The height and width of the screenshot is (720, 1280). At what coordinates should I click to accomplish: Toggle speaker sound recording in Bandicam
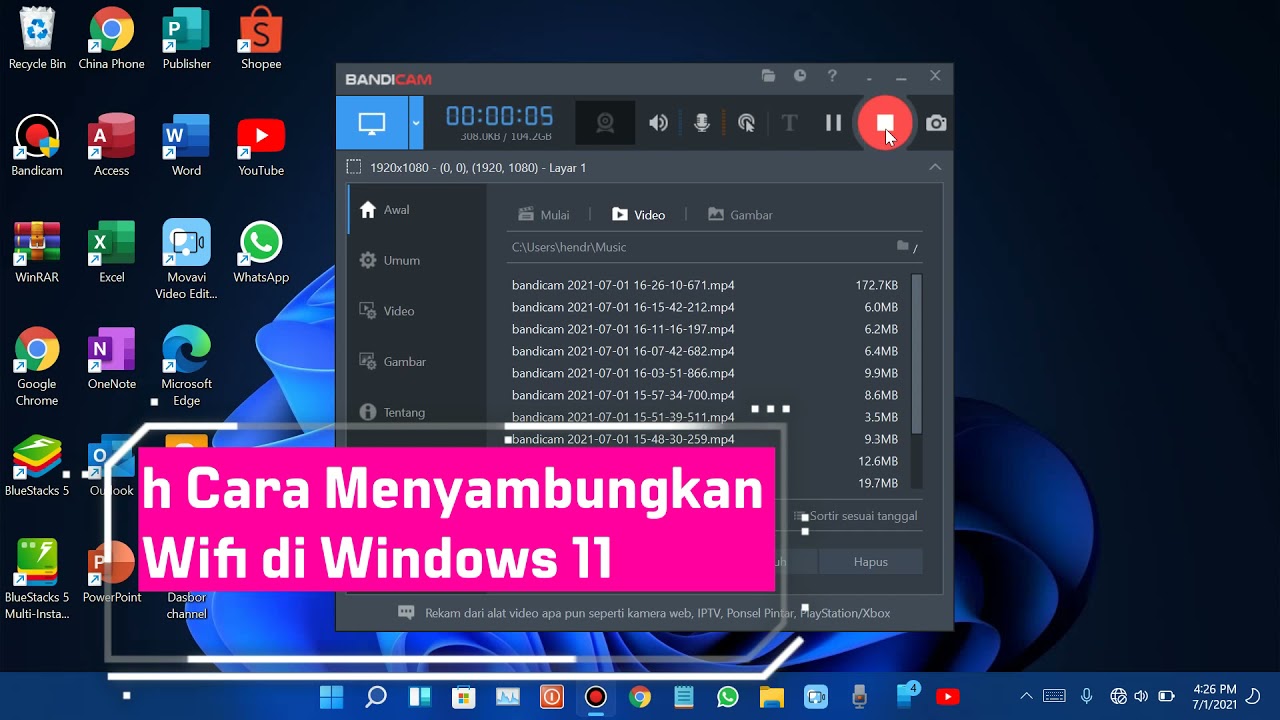[658, 123]
